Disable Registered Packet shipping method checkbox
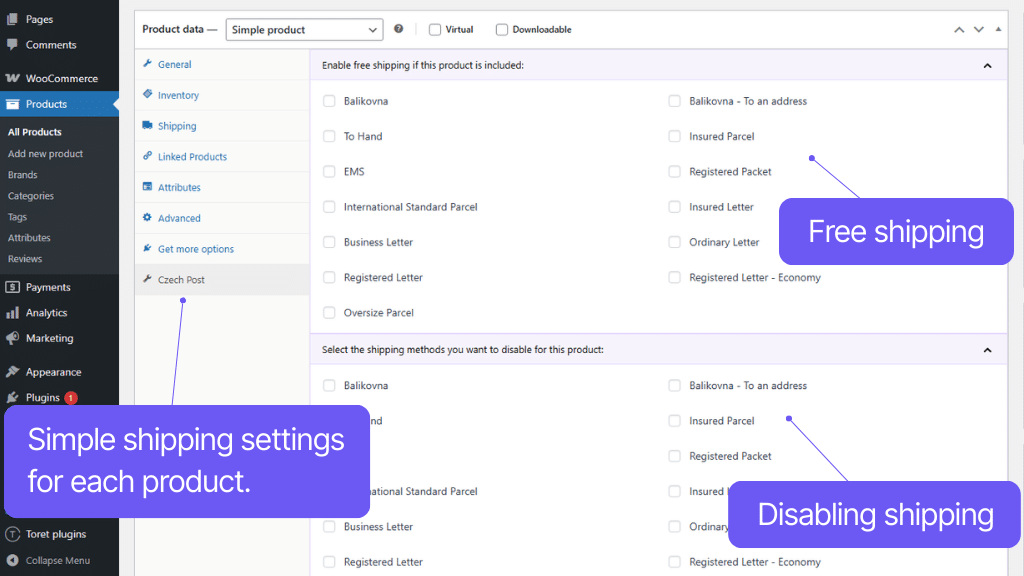This screenshot has width=1024, height=576. click(x=675, y=456)
